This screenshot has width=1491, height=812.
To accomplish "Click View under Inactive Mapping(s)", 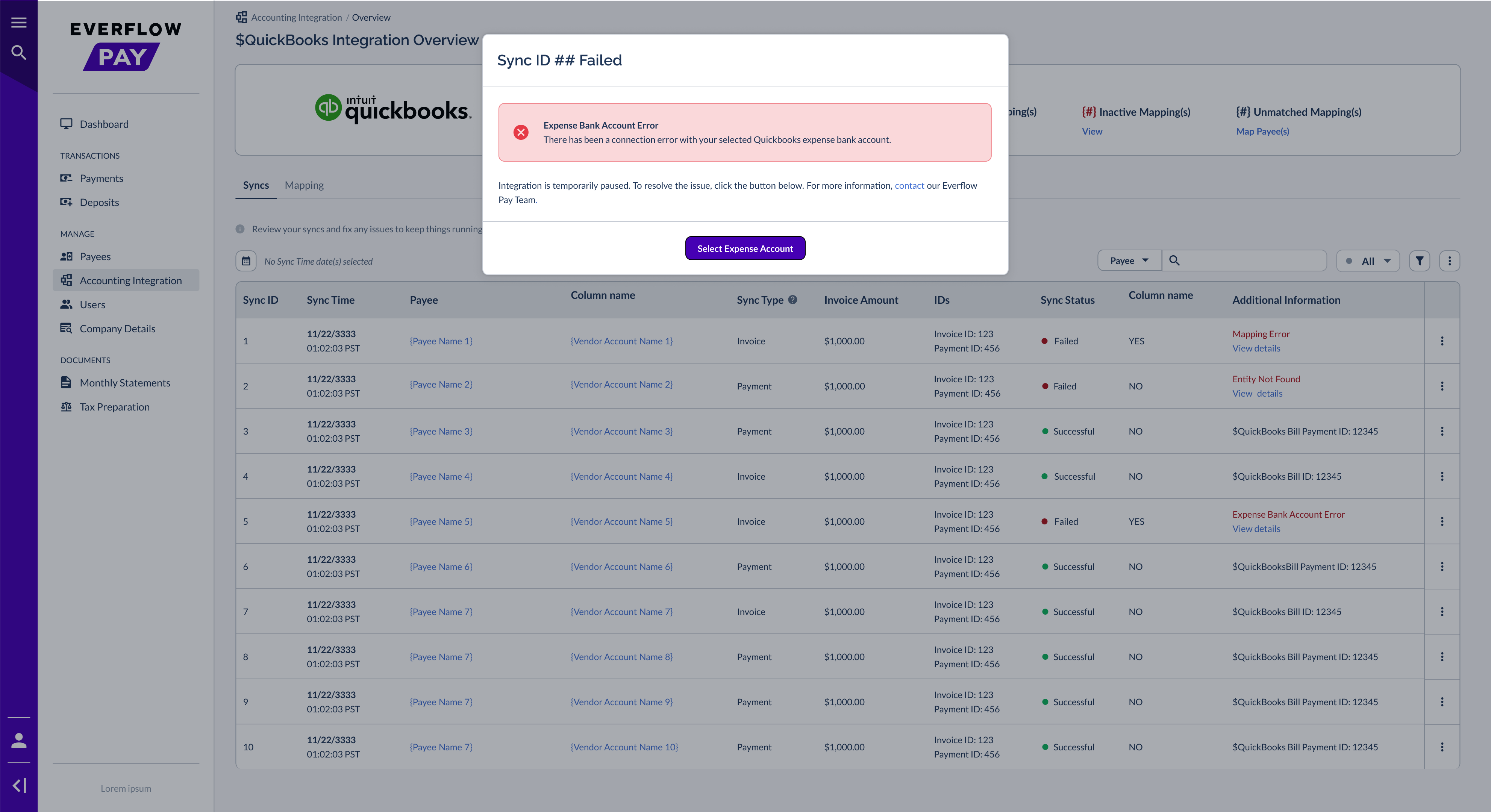I will tap(1092, 131).
